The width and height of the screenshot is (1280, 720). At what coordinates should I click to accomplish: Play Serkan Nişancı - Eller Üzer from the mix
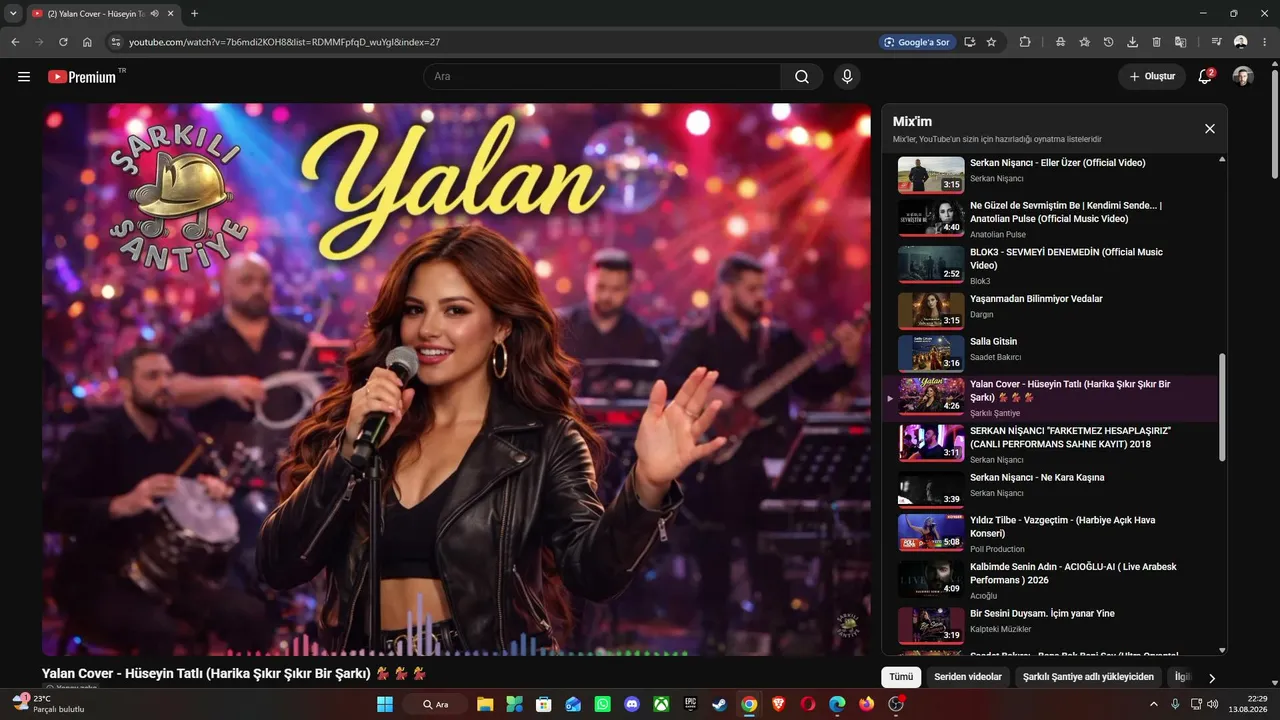tap(1050, 174)
